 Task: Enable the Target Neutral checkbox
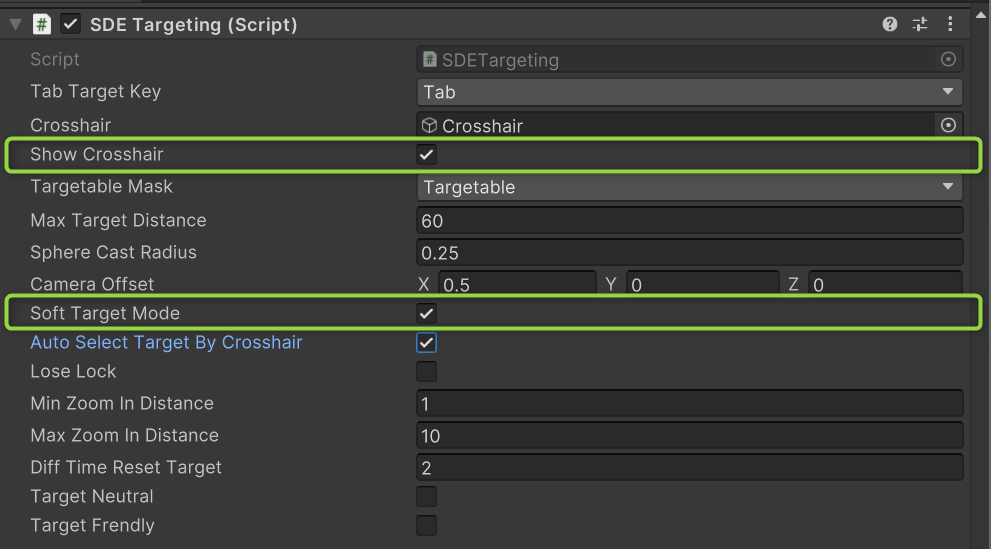[427, 497]
